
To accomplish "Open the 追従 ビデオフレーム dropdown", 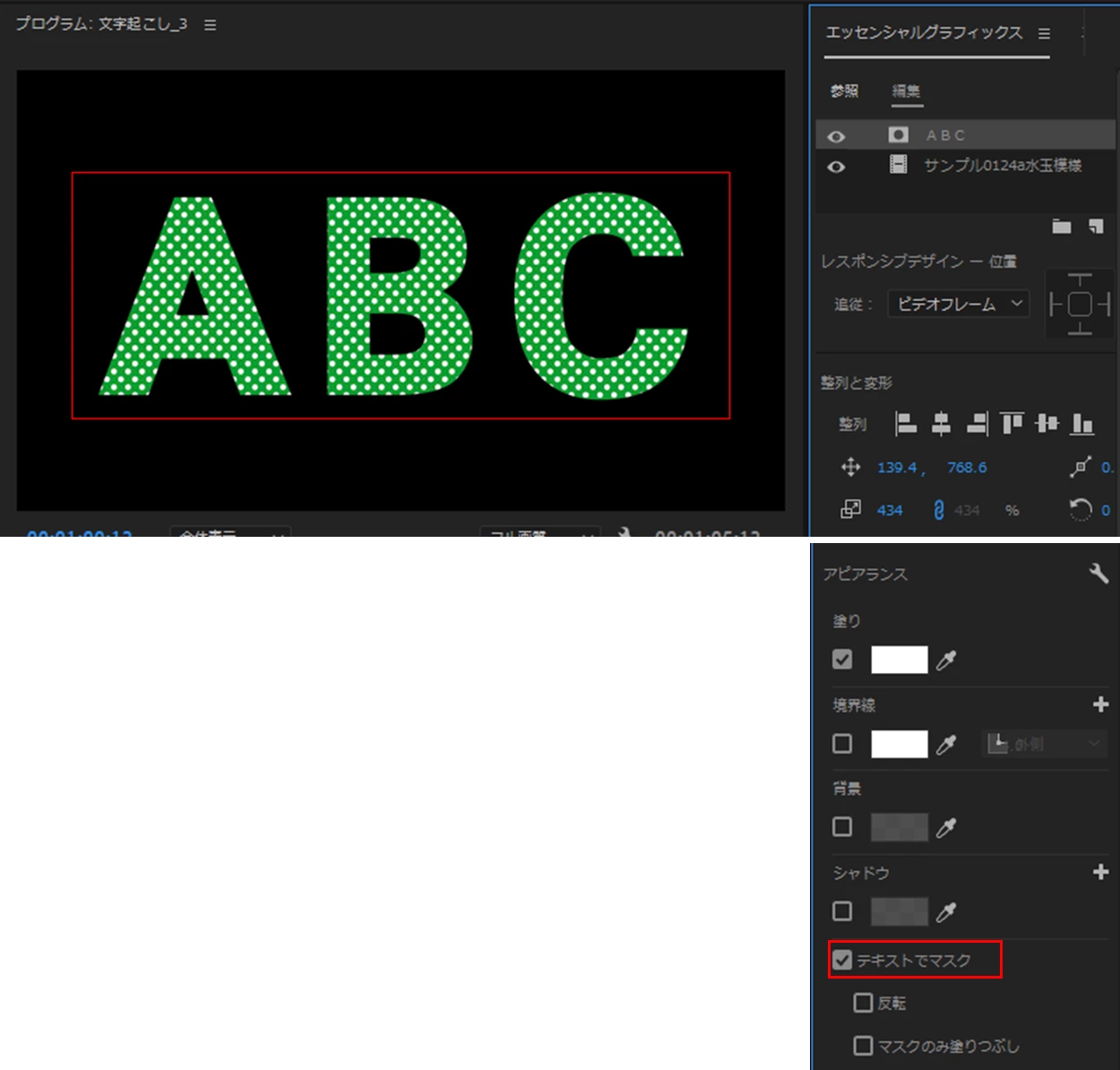I will point(959,304).
